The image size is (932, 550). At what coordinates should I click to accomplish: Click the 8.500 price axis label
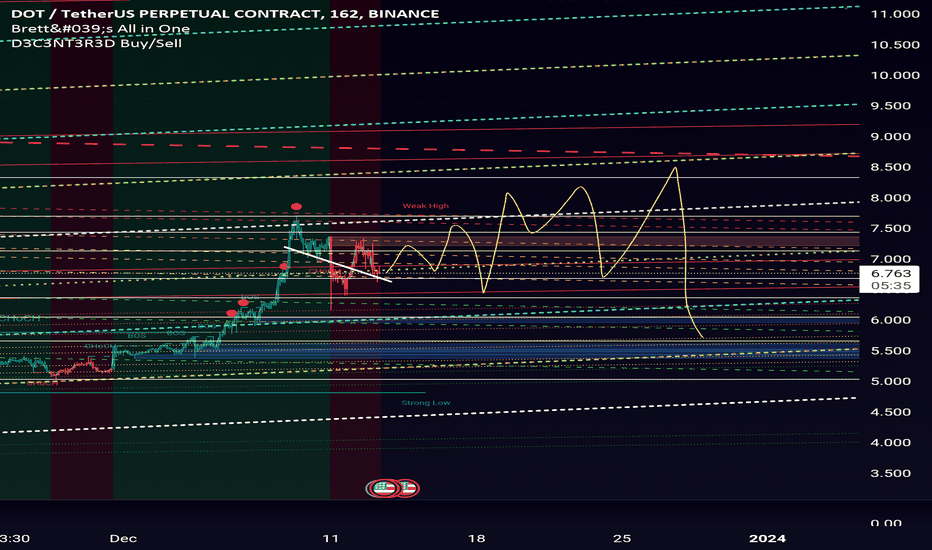890,167
